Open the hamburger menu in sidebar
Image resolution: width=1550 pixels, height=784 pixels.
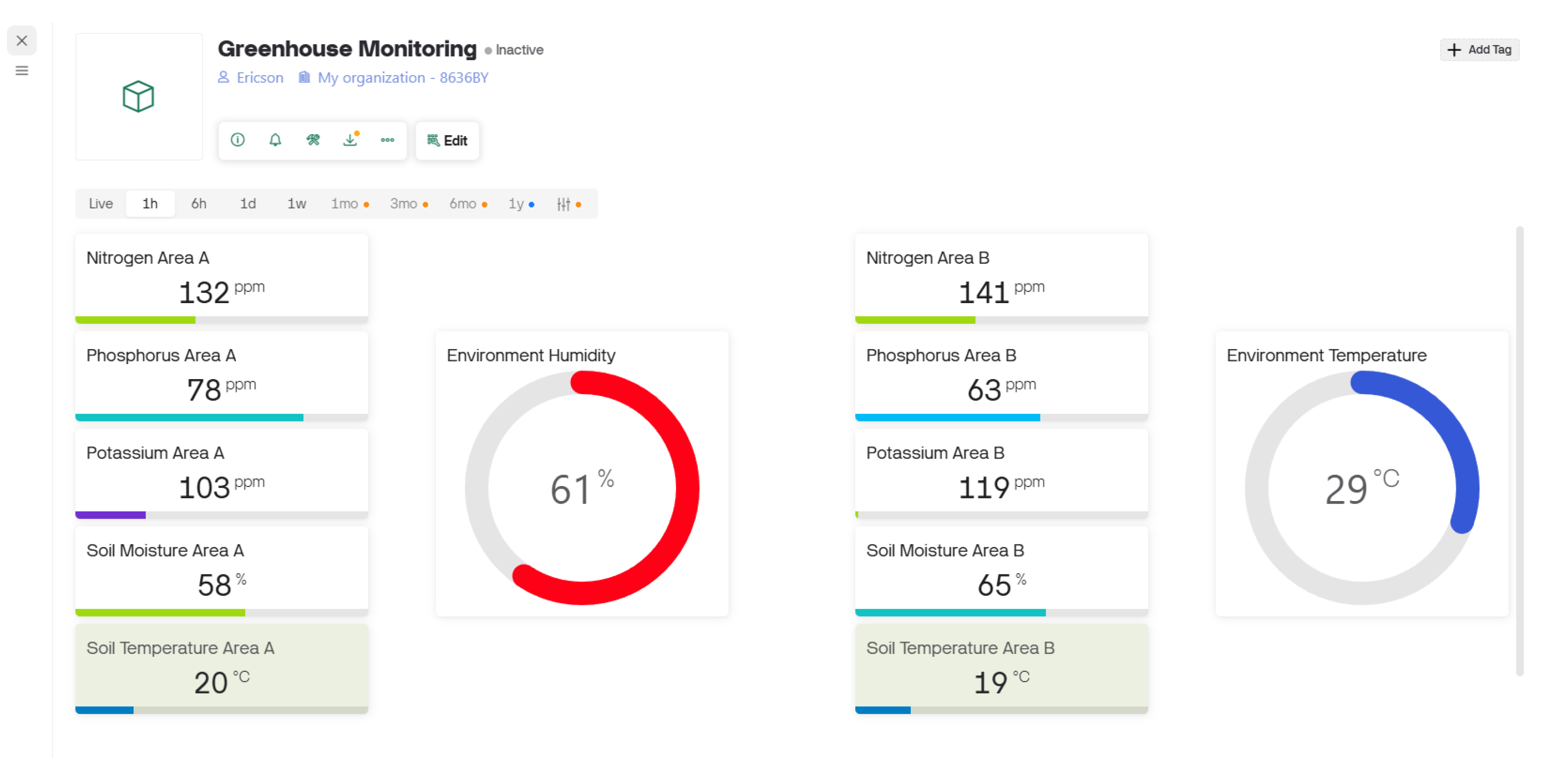[x=21, y=71]
